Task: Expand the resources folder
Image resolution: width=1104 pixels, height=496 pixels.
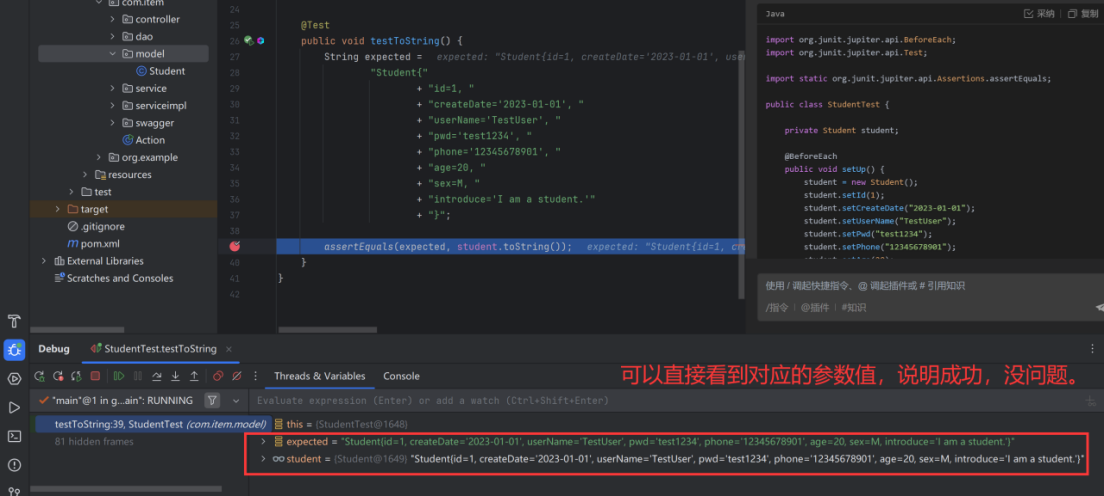Action: tap(85, 174)
